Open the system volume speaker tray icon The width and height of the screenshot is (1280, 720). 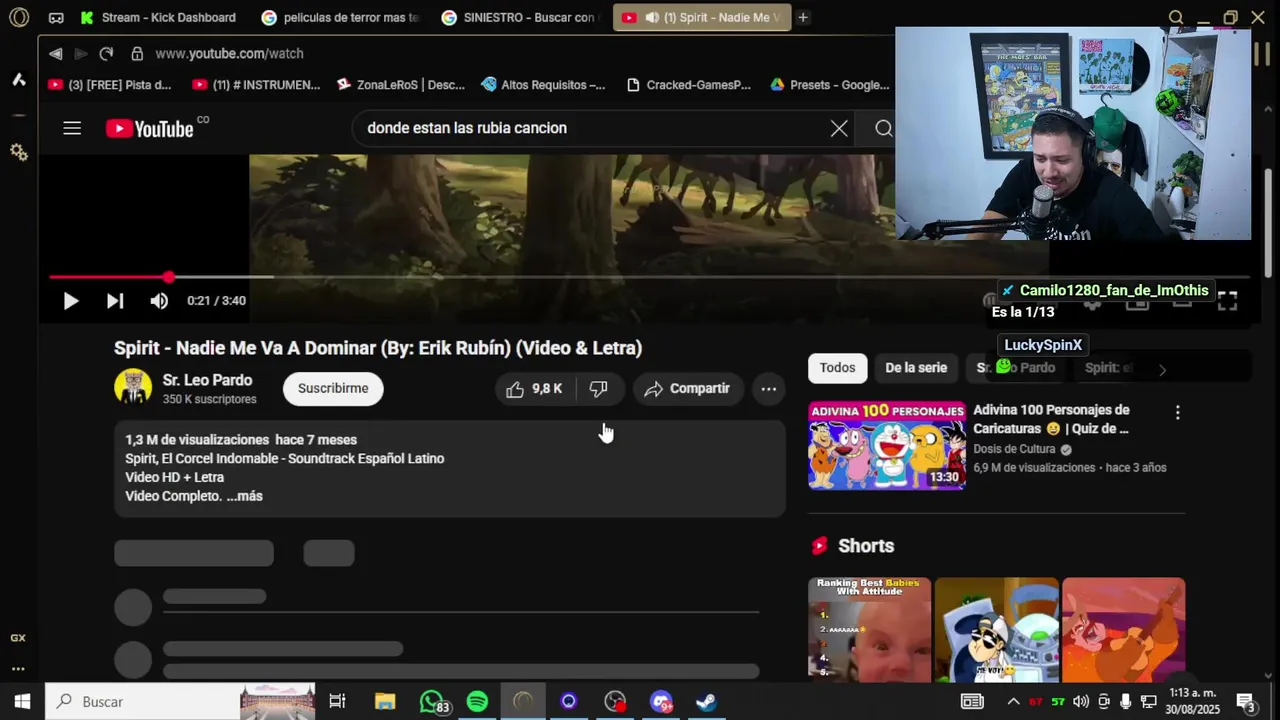[1080, 702]
